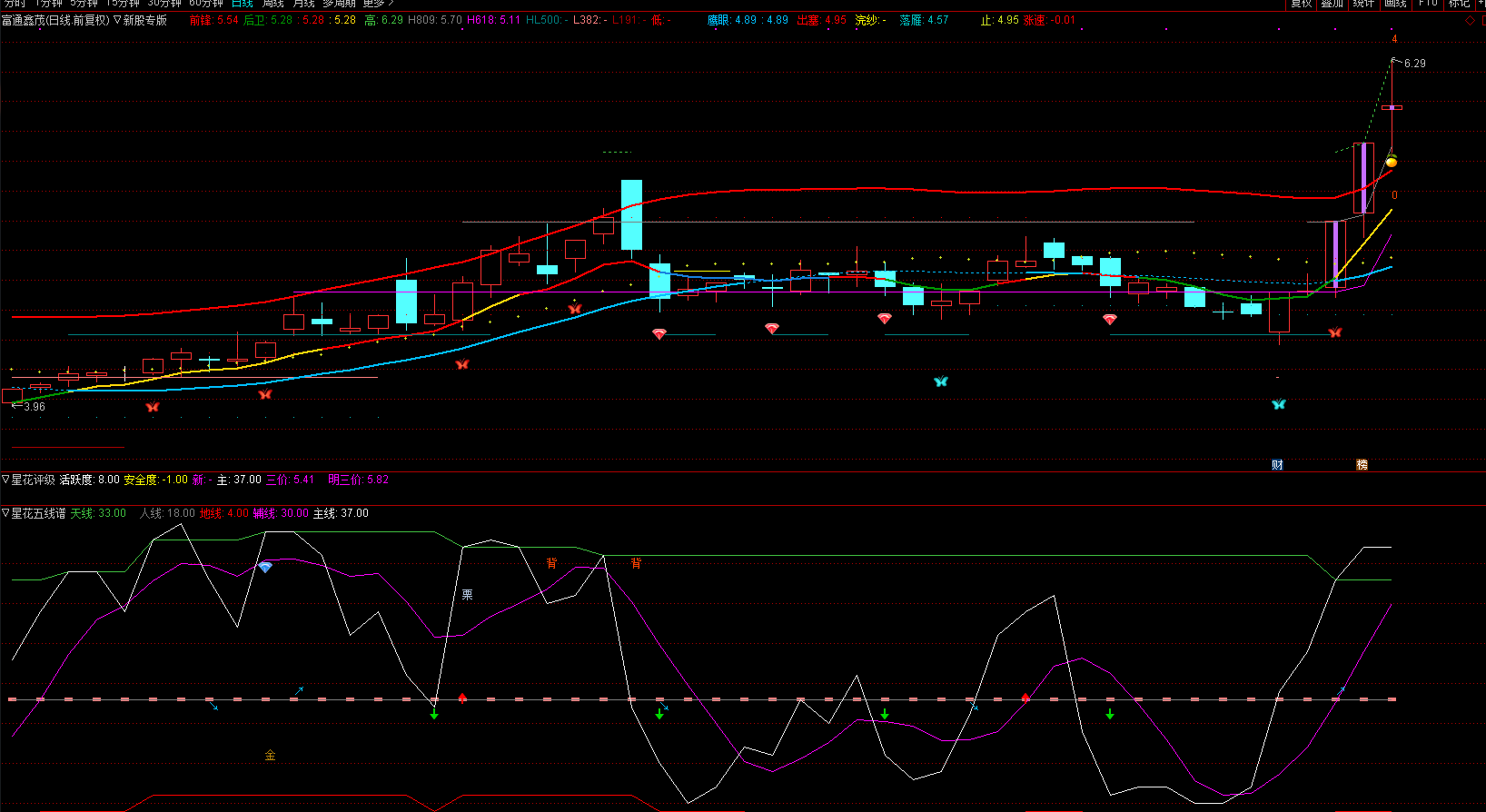Image resolution: width=1486 pixels, height=812 pixels.
Task: Click the 票 marker in indicator panel
Action: (467, 595)
